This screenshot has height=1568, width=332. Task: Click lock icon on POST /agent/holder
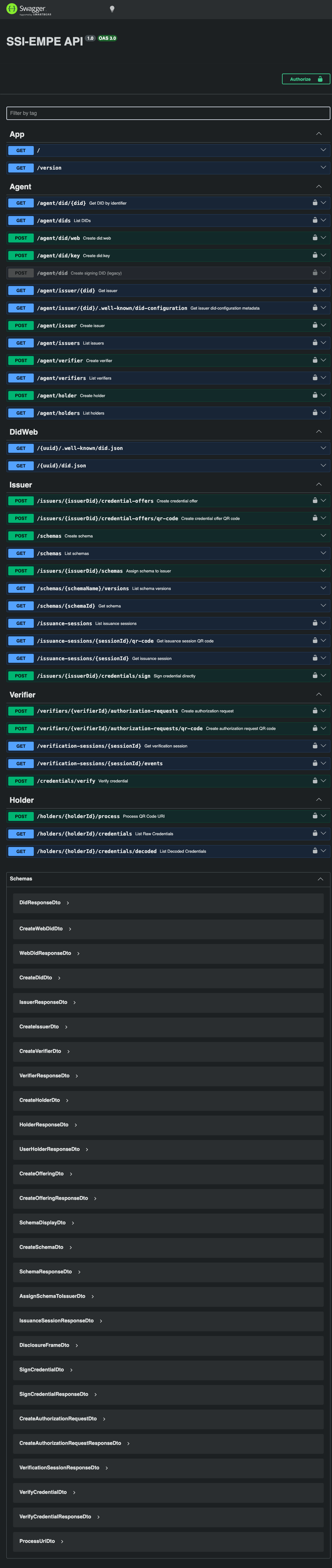pos(315,395)
